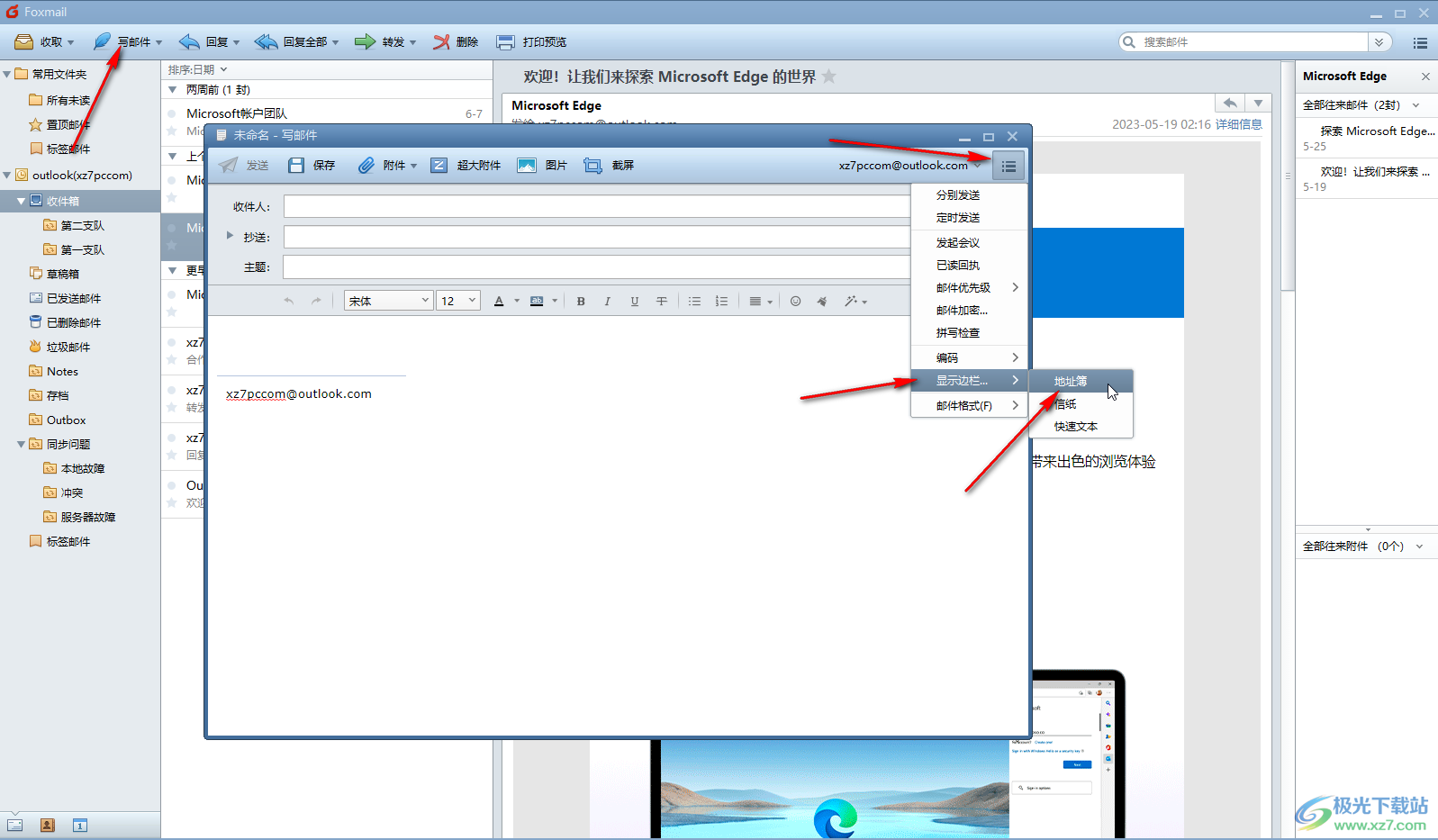The height and width of the screenshot is (840, 1438).
Task: Click the 发送 send icon in compose window
Action: click(x=229, y=166)
